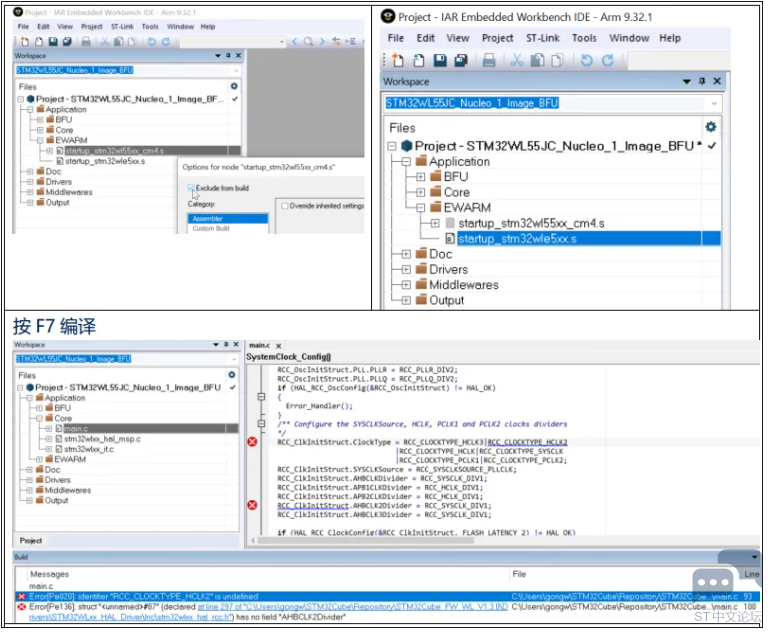The width and height of the screenshot is (771, 632).
Task: Select stm32wlxx_it.c in bottom Workspace tree
Action: (89, 449)
